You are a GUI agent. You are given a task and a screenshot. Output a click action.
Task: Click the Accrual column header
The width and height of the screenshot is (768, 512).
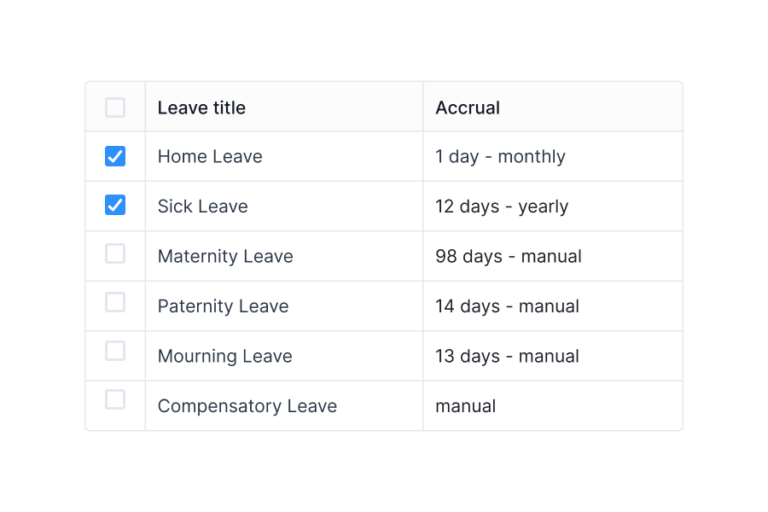click(x=467, y=108)
